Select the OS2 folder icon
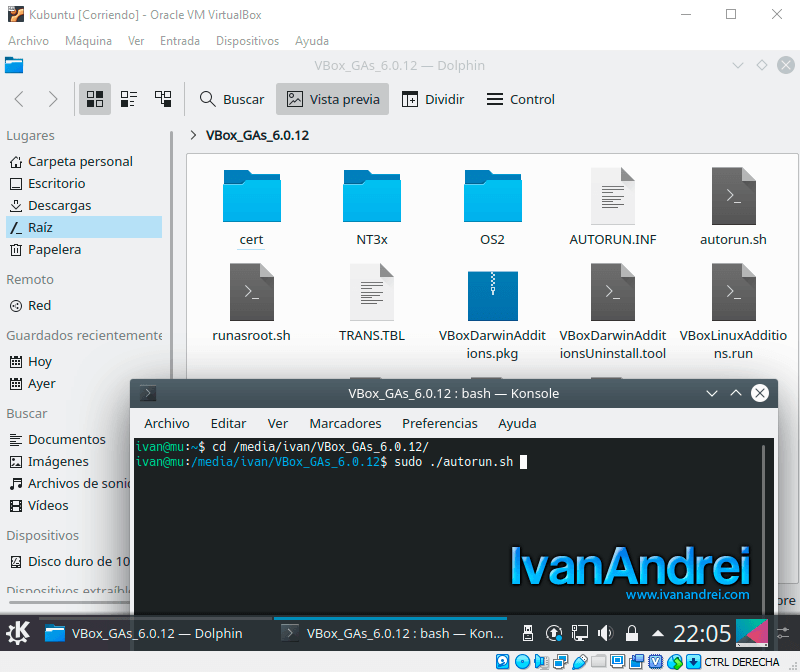 point(492,196)
